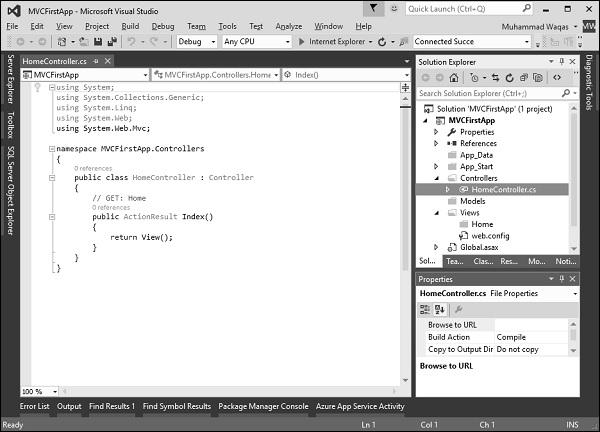
Task: Collapse the Views folder
Action: click(437, 213)
